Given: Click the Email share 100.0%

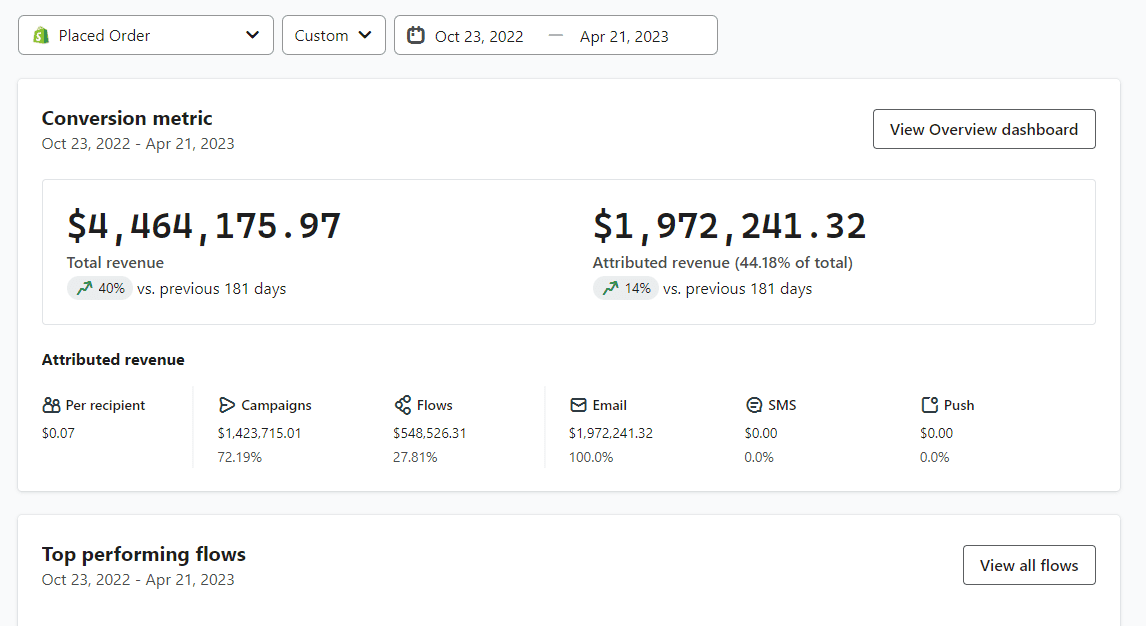Looking at the screenshot, I should pos(591,457).
